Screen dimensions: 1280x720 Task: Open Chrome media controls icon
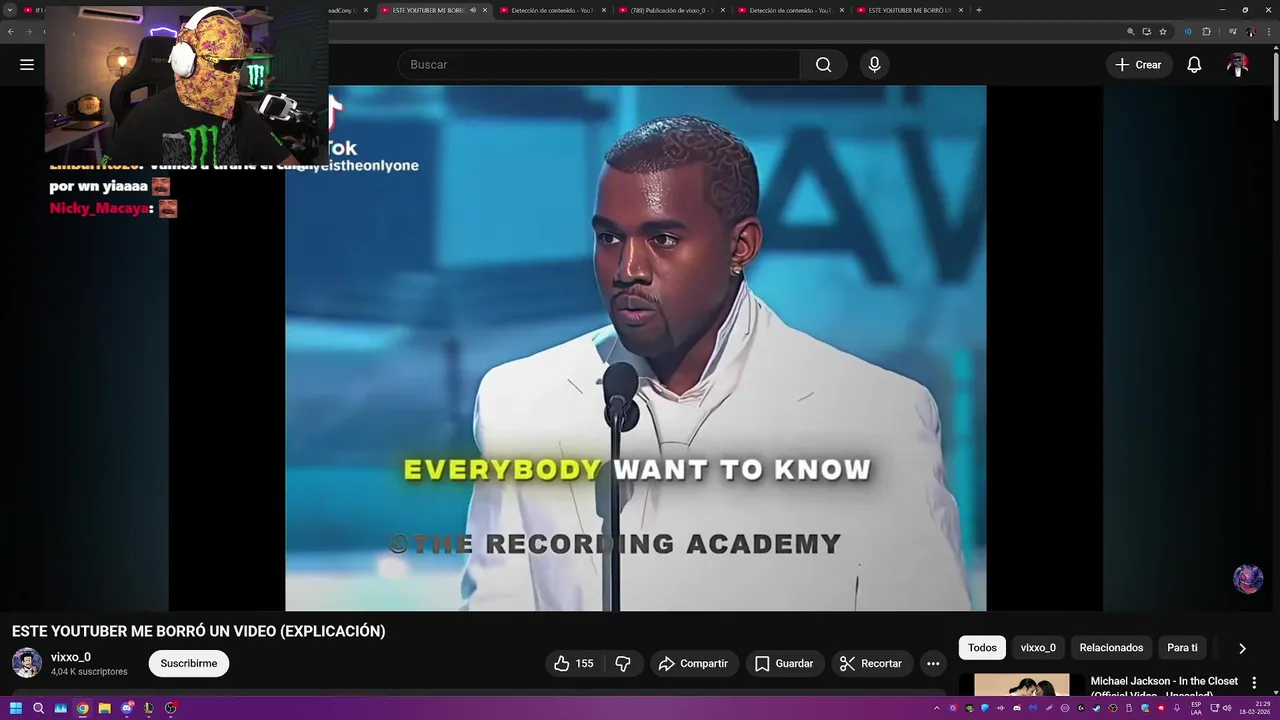tap(1231, 31)
